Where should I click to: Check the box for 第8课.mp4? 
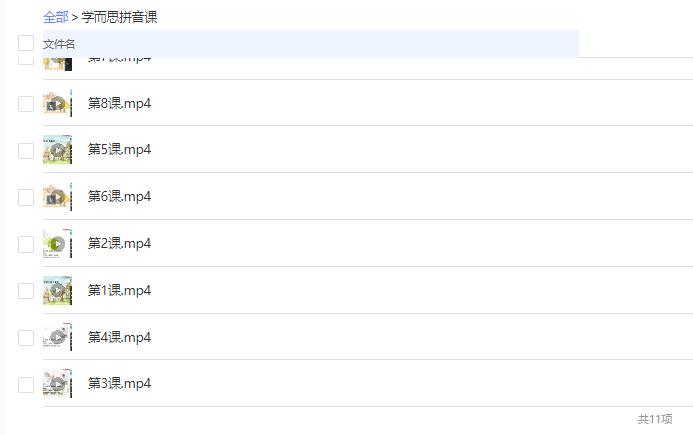(x=26, y=104)
